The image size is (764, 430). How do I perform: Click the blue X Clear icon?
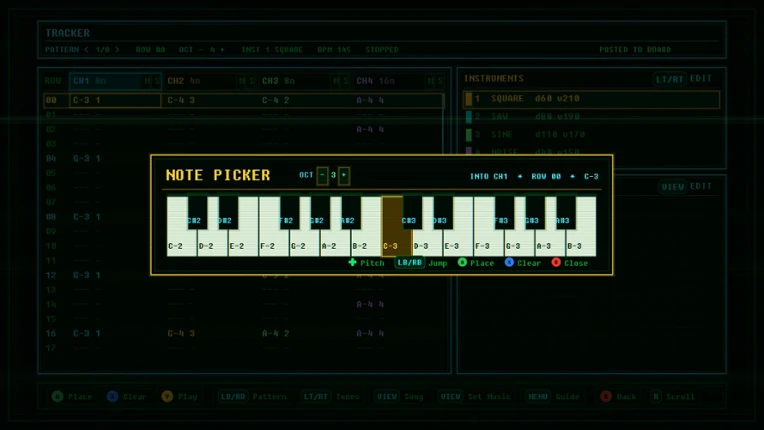pos(509,262)
